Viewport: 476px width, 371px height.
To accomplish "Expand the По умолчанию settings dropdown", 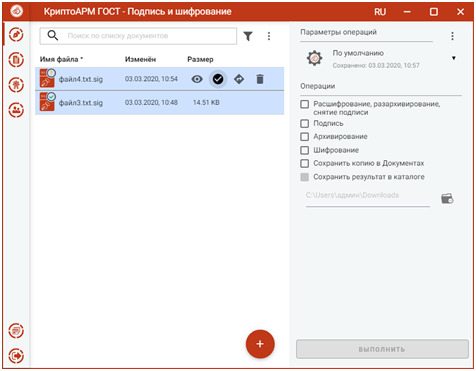I will click(453, 58).
